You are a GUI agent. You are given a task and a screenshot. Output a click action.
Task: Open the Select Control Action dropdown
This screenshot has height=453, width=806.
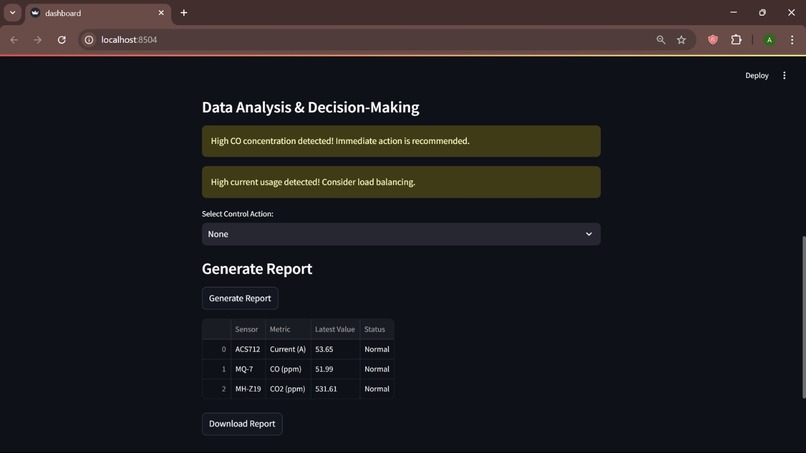[401, 234]
